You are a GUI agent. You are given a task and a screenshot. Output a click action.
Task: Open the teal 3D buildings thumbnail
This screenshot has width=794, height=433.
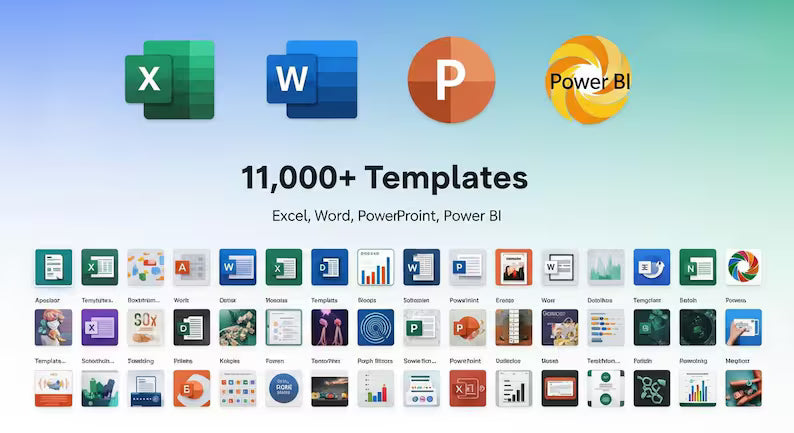(x=100, y=388)
